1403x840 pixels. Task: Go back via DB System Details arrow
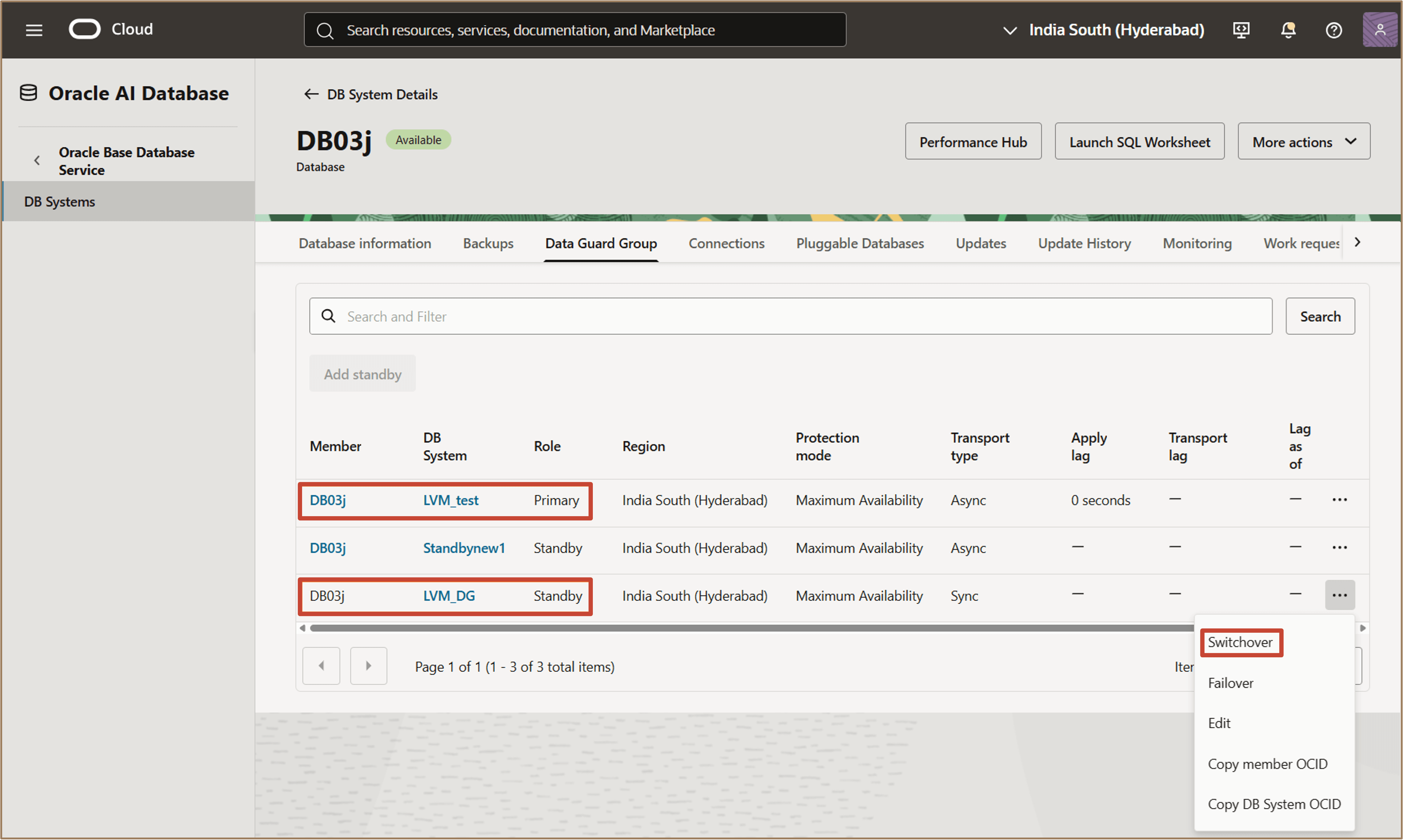(311, 94)
